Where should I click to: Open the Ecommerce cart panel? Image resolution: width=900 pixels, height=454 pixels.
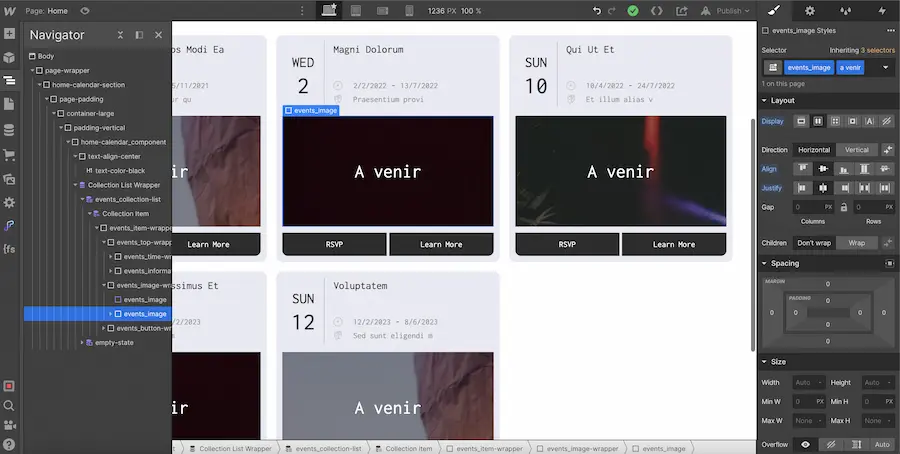[x=9, y=155]
